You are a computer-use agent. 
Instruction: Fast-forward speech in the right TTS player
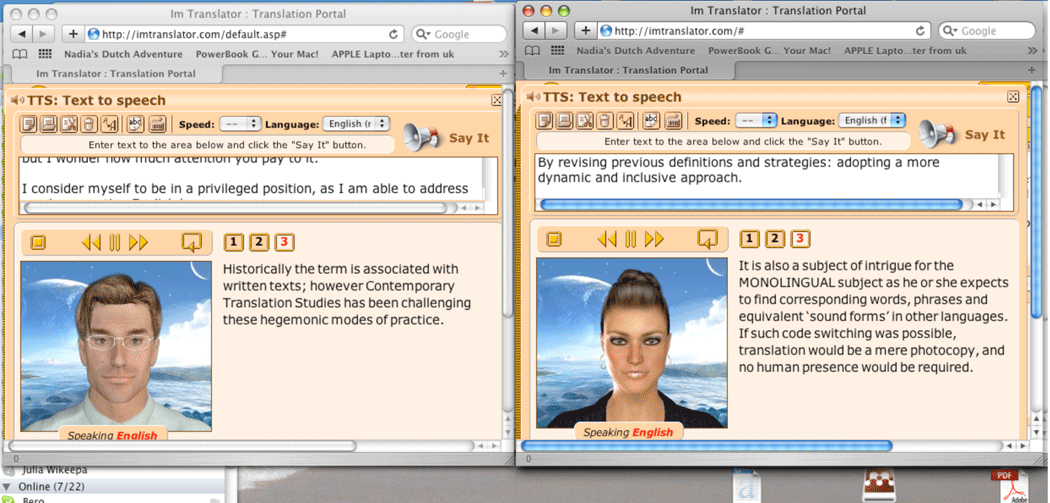pos(654,238)
